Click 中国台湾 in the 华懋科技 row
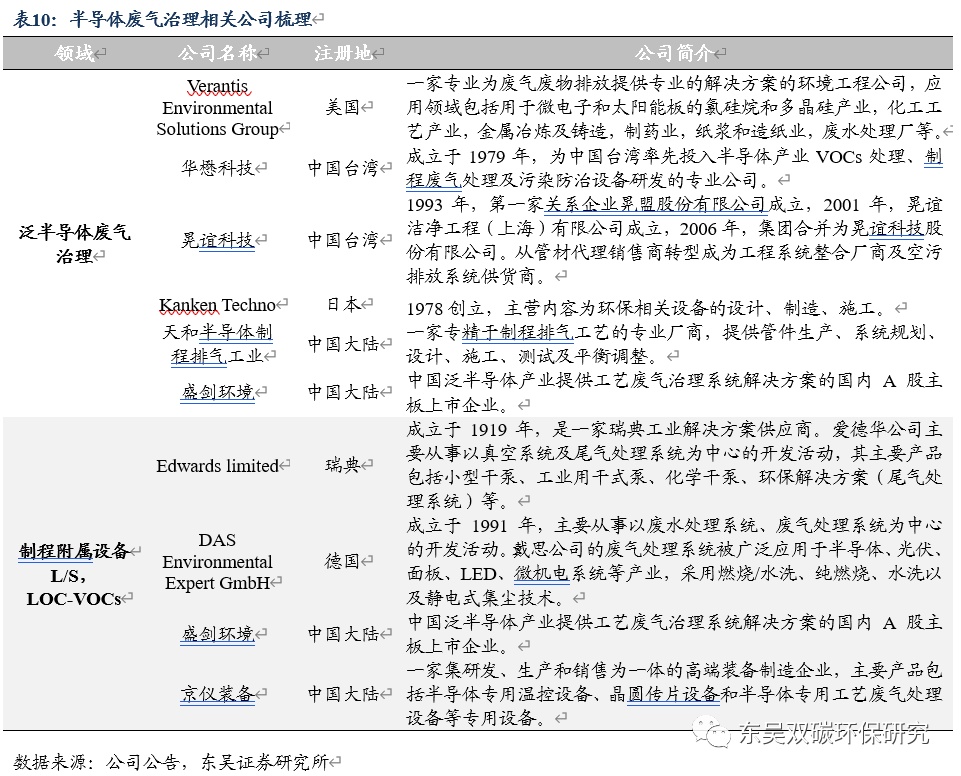 click(343, 167)
